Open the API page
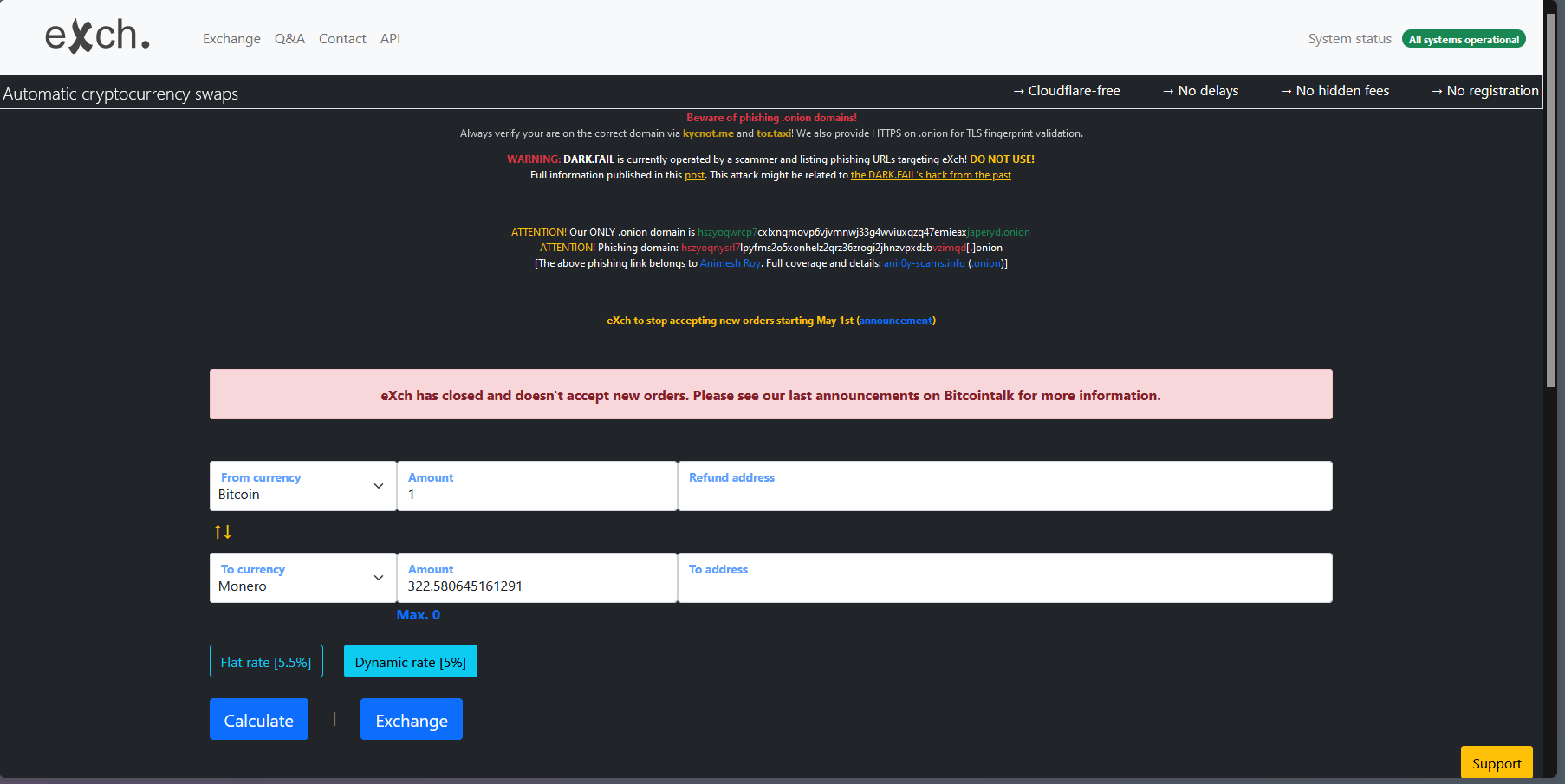 coord(390,39)
